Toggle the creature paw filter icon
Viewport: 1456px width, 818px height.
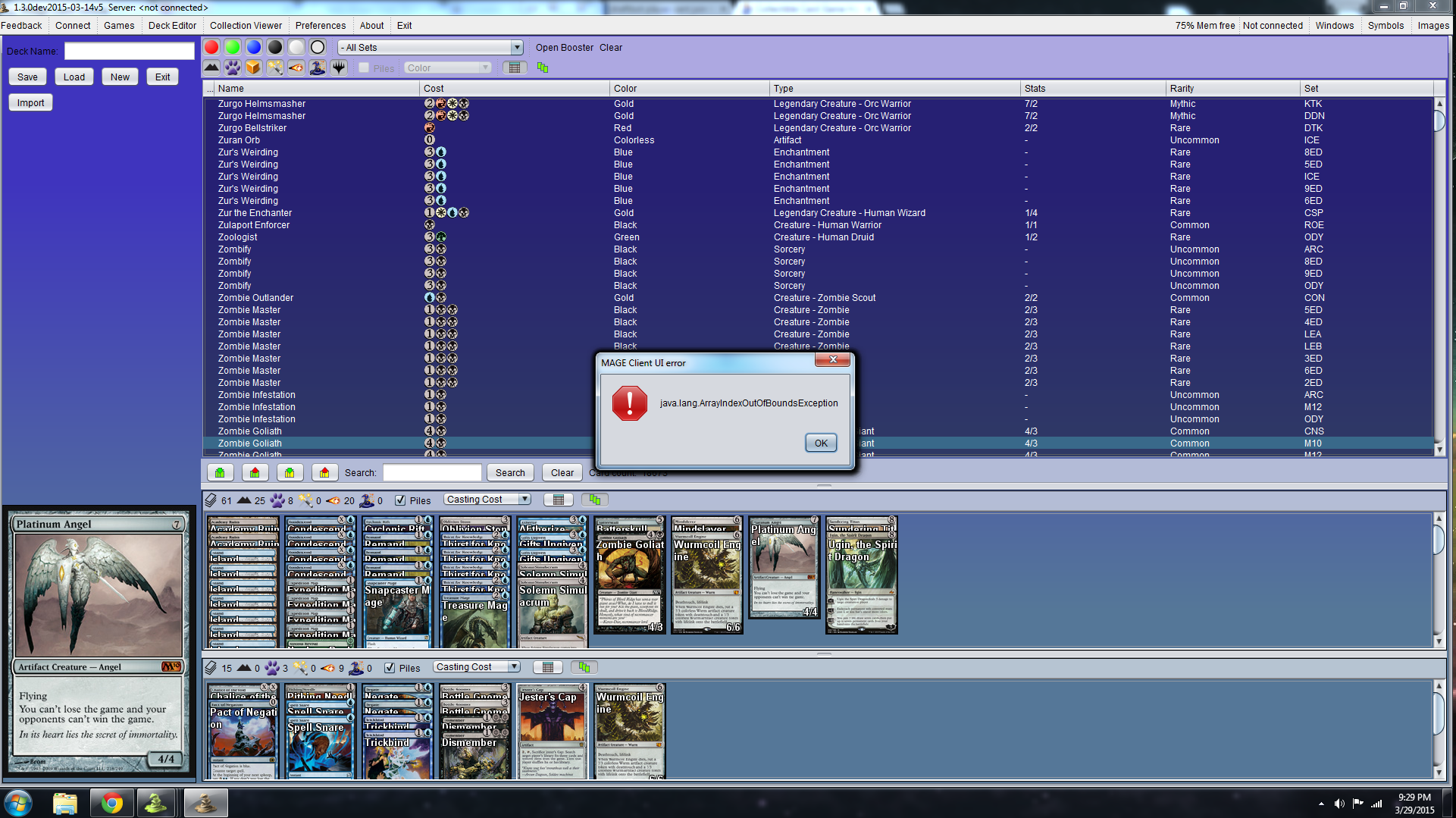(x=233, y=67)
